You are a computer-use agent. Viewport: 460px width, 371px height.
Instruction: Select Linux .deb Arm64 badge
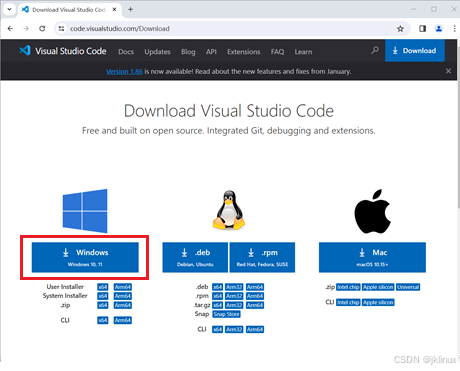coord(255,287)
